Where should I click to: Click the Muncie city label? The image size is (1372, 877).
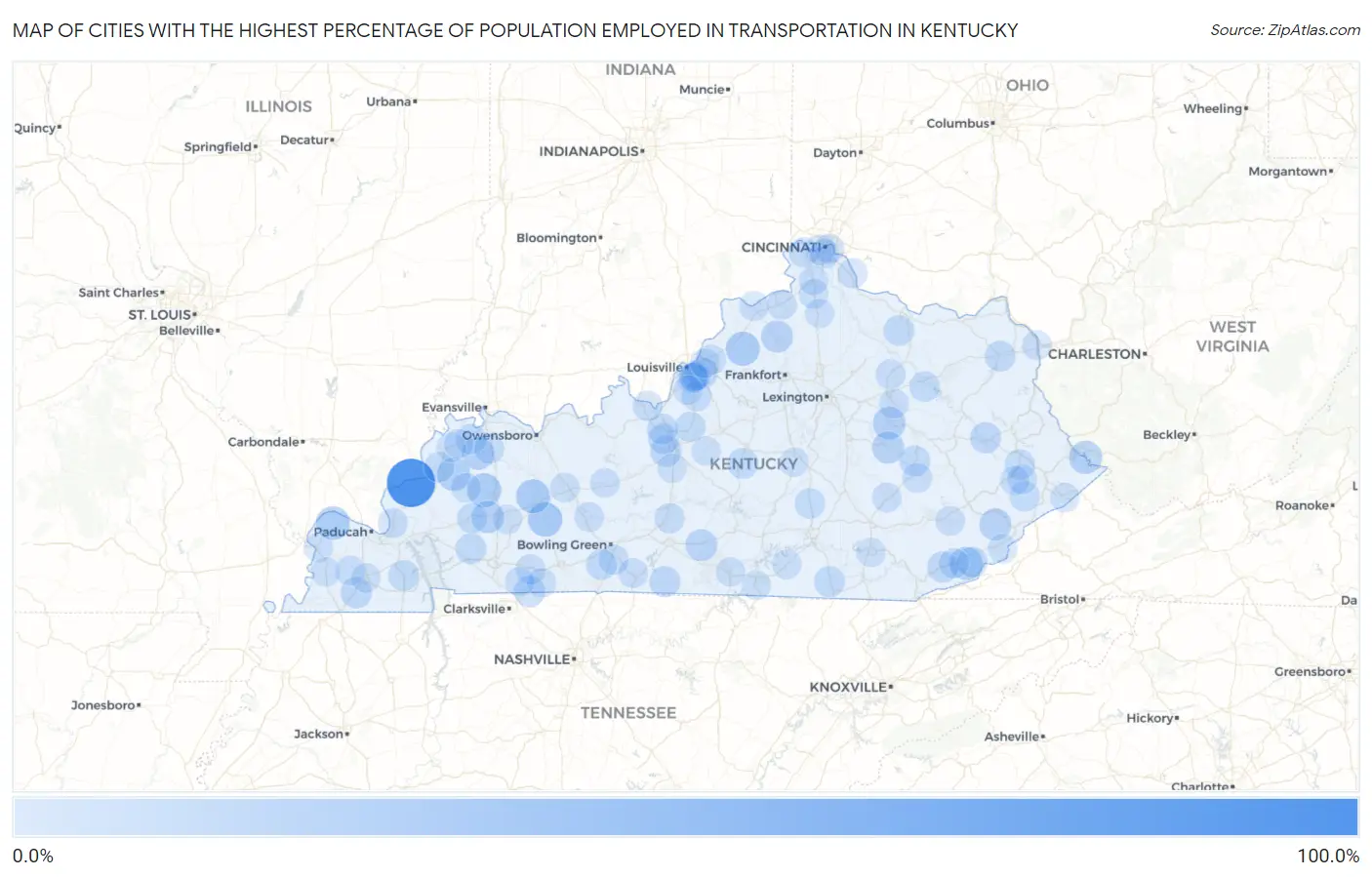pos(703,89)
